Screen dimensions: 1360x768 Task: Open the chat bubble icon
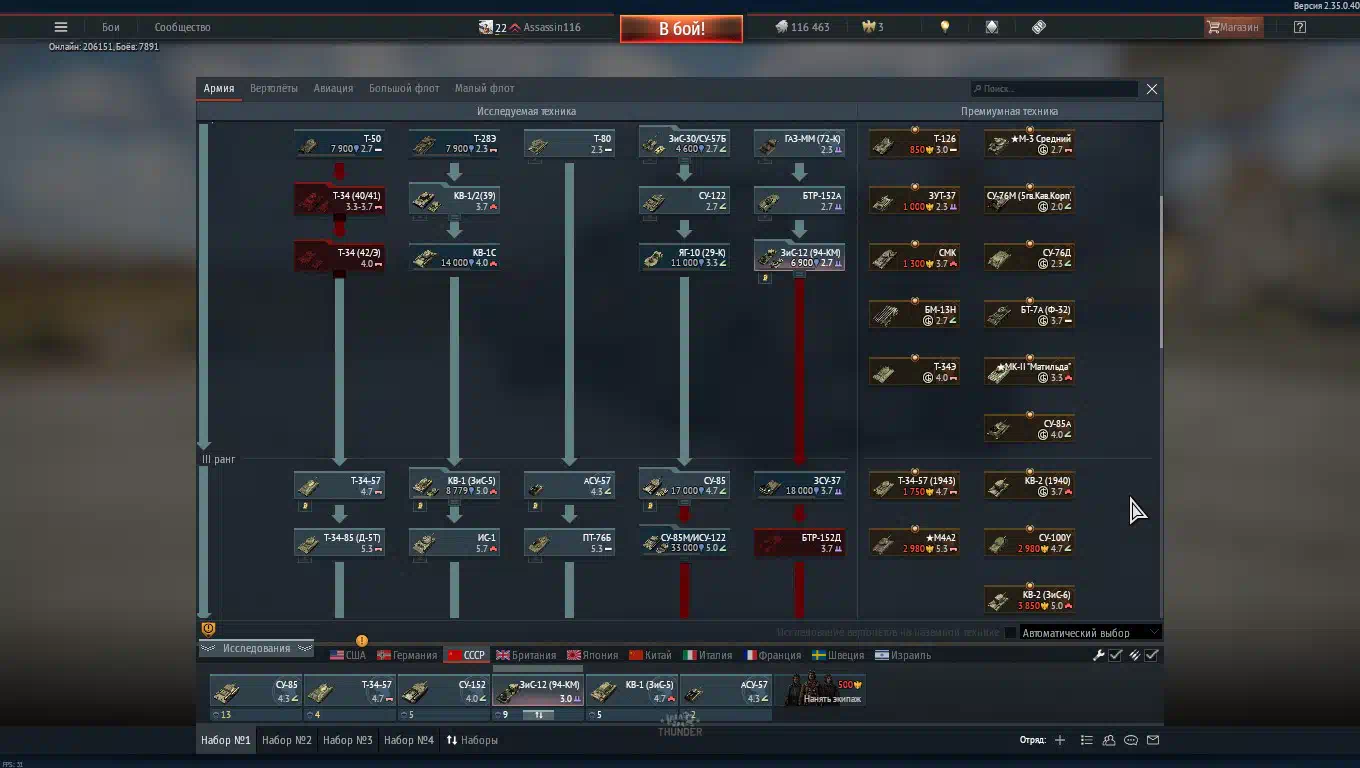pyautogui.click(x=1131, y=740)
